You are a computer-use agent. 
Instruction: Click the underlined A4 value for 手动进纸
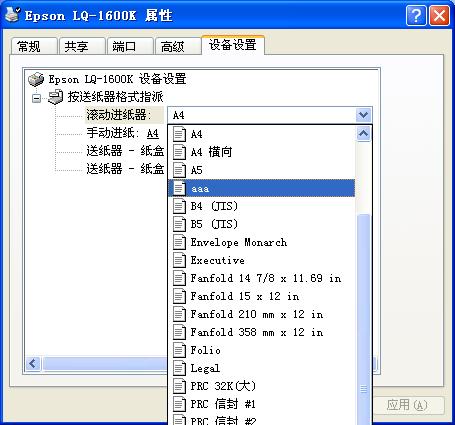click(x=153, y=133)
